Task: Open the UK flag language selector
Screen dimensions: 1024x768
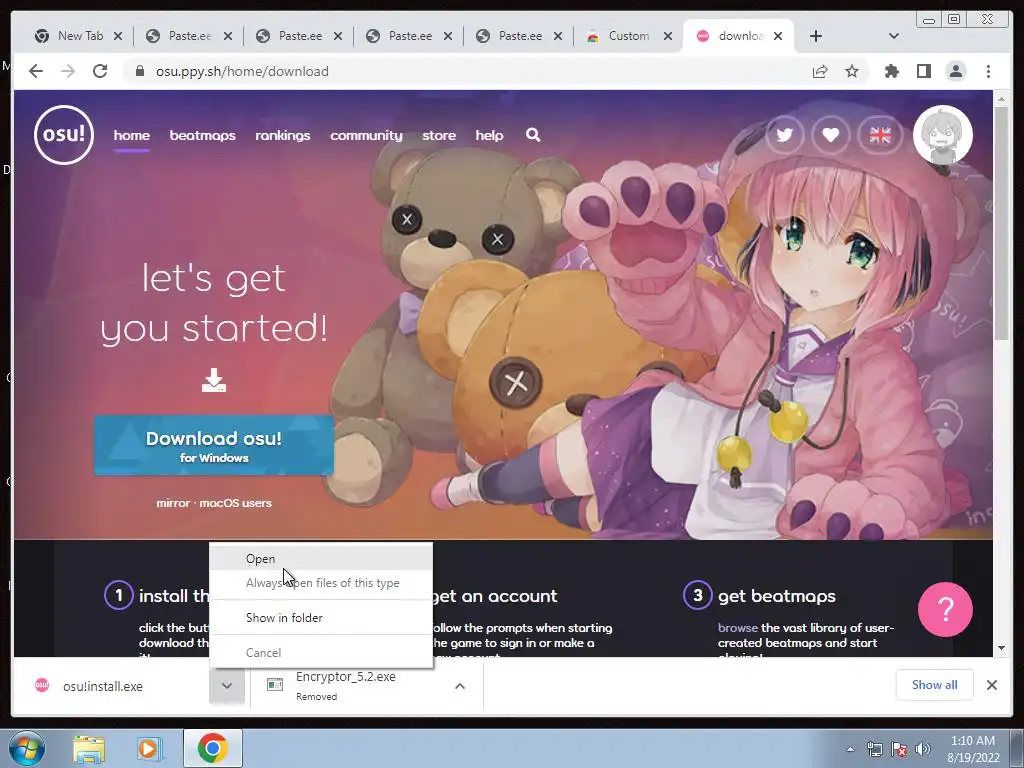Action: [x=880, y=135]
